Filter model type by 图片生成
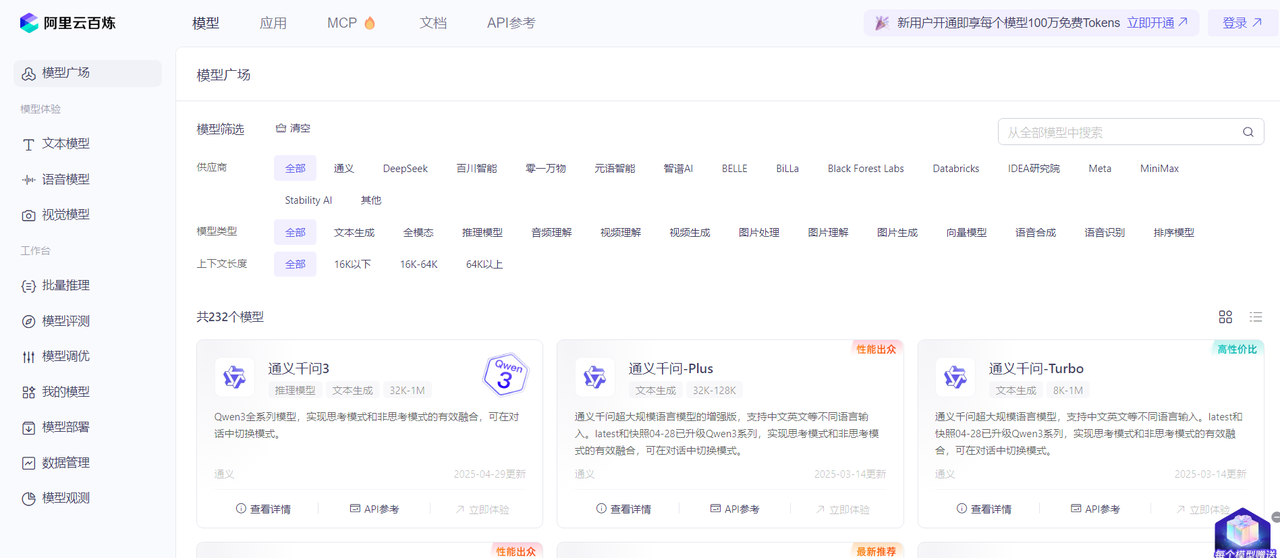 (897, 232)
